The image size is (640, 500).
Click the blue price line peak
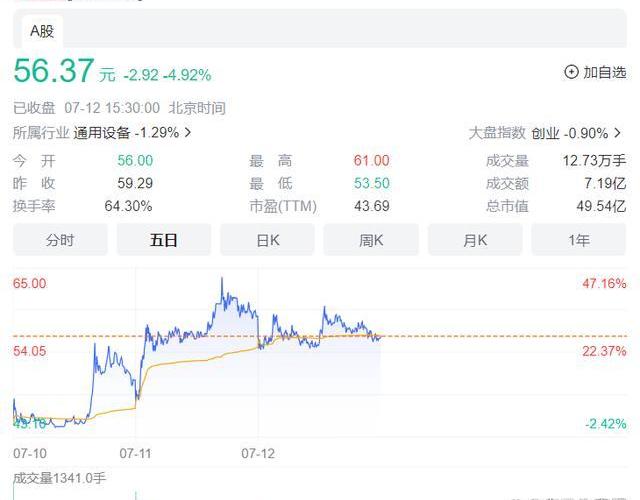tap(222, 279)
